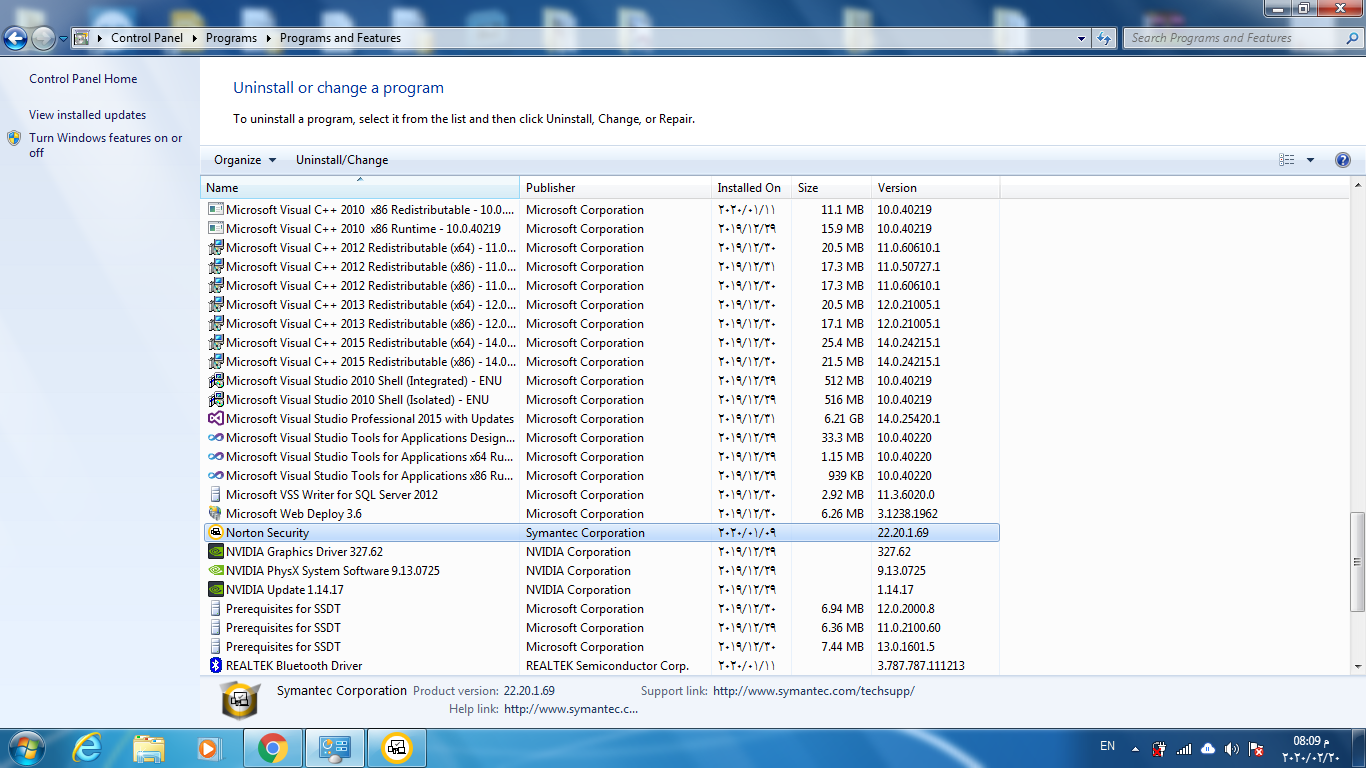Click Control Panel taskbar button
1366x768 pixels.
pos(334,748)
